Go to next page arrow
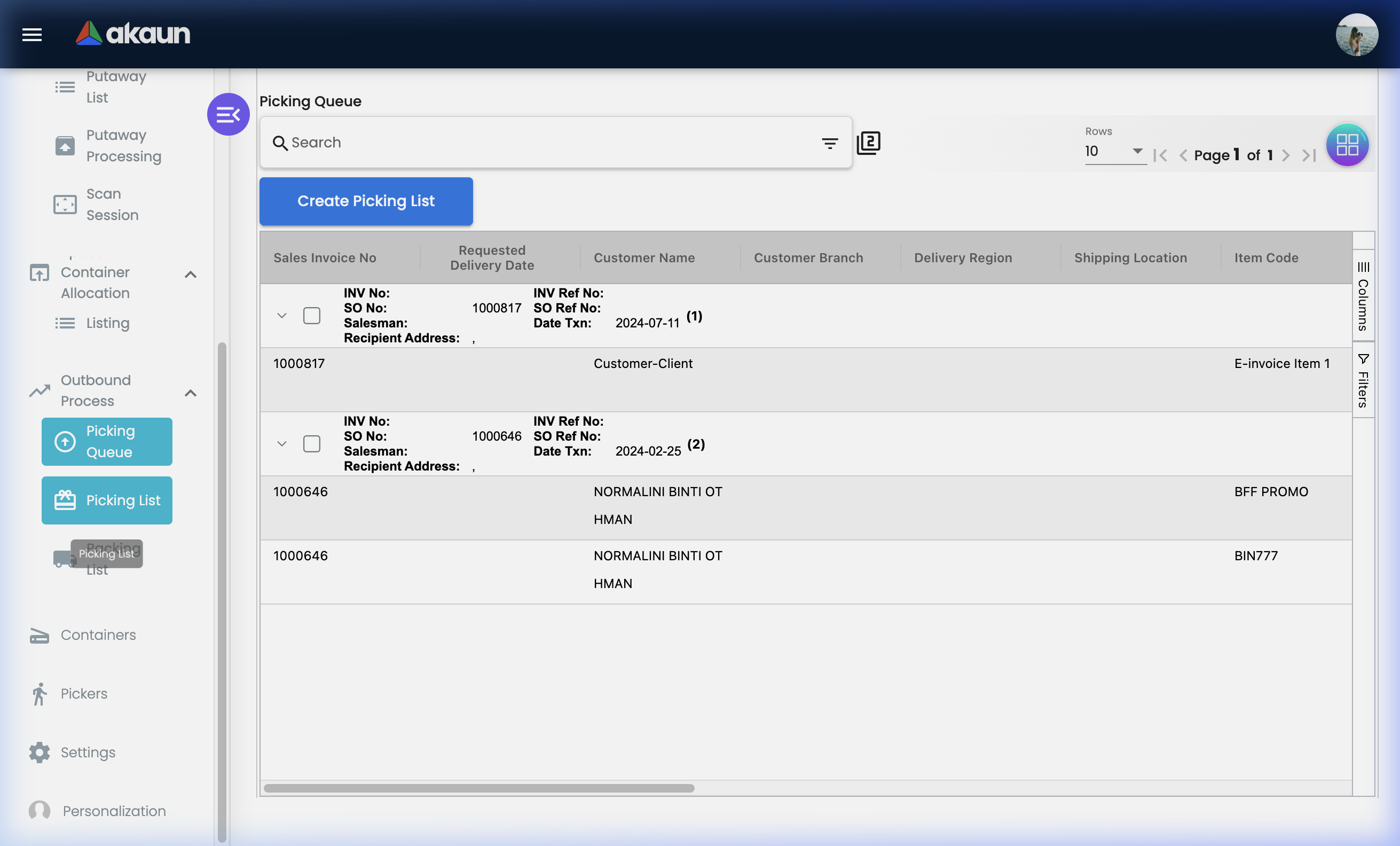This screenshot has height=846, width=1400. coord(1286,155)
